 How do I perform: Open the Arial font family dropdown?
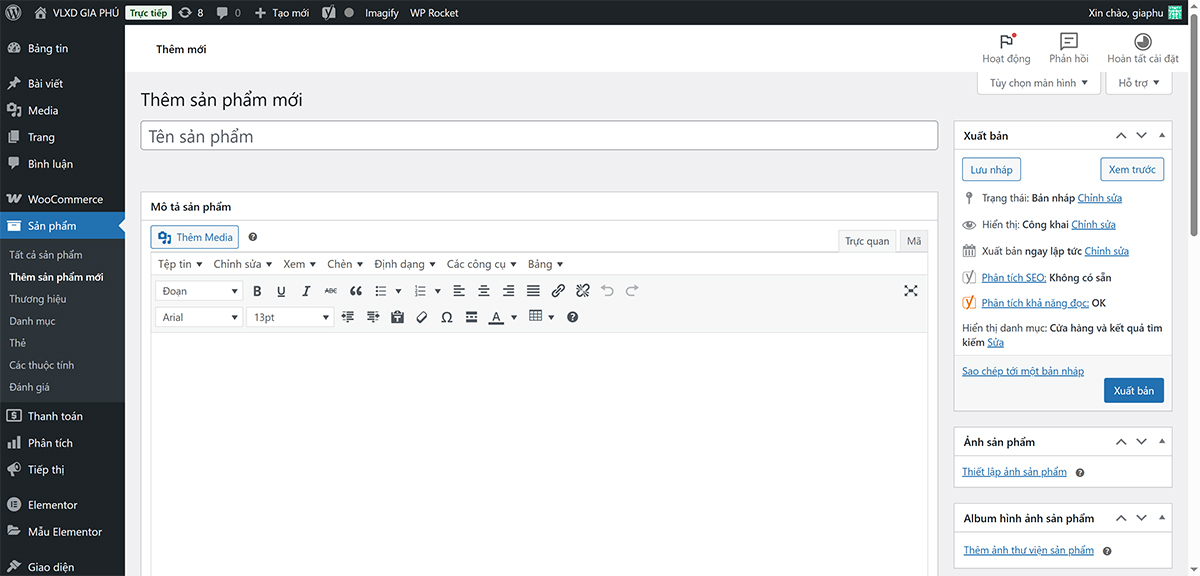tap(200, 317)
